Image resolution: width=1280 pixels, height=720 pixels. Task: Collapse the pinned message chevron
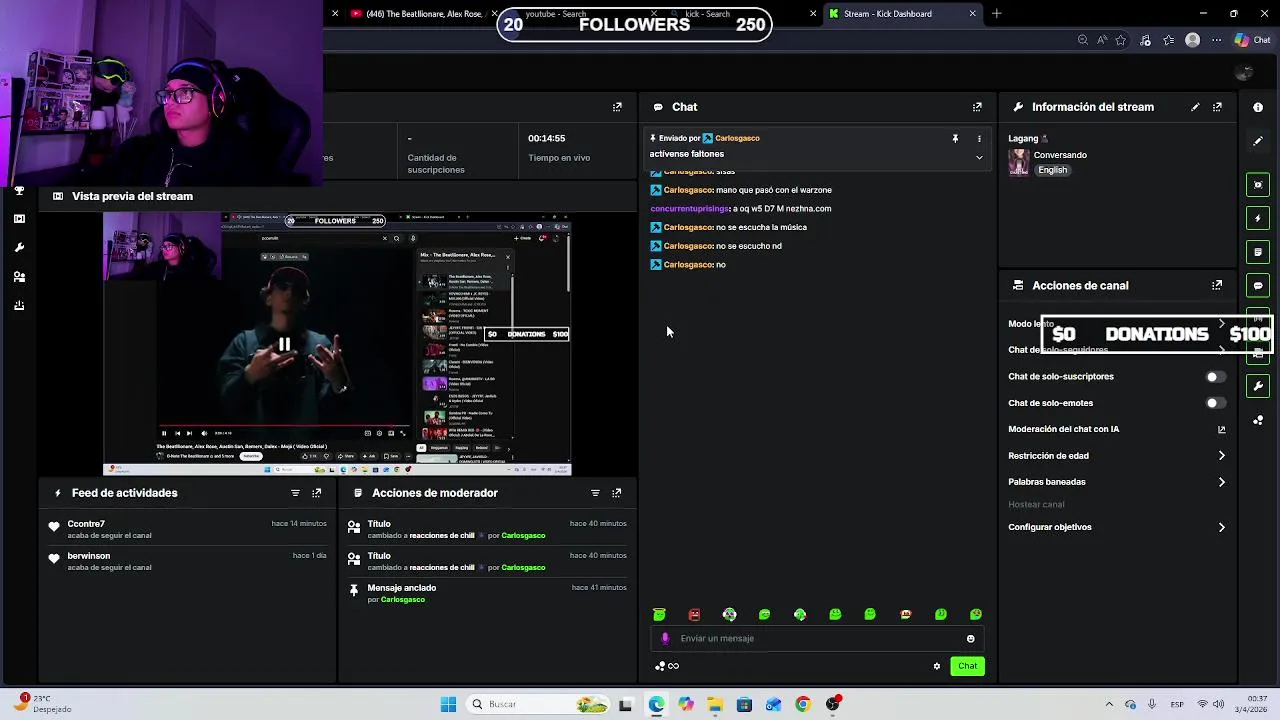pos(979,157)
